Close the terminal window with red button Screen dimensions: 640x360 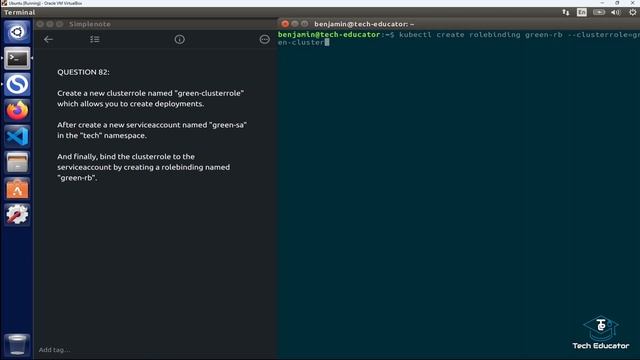(285, 24)
